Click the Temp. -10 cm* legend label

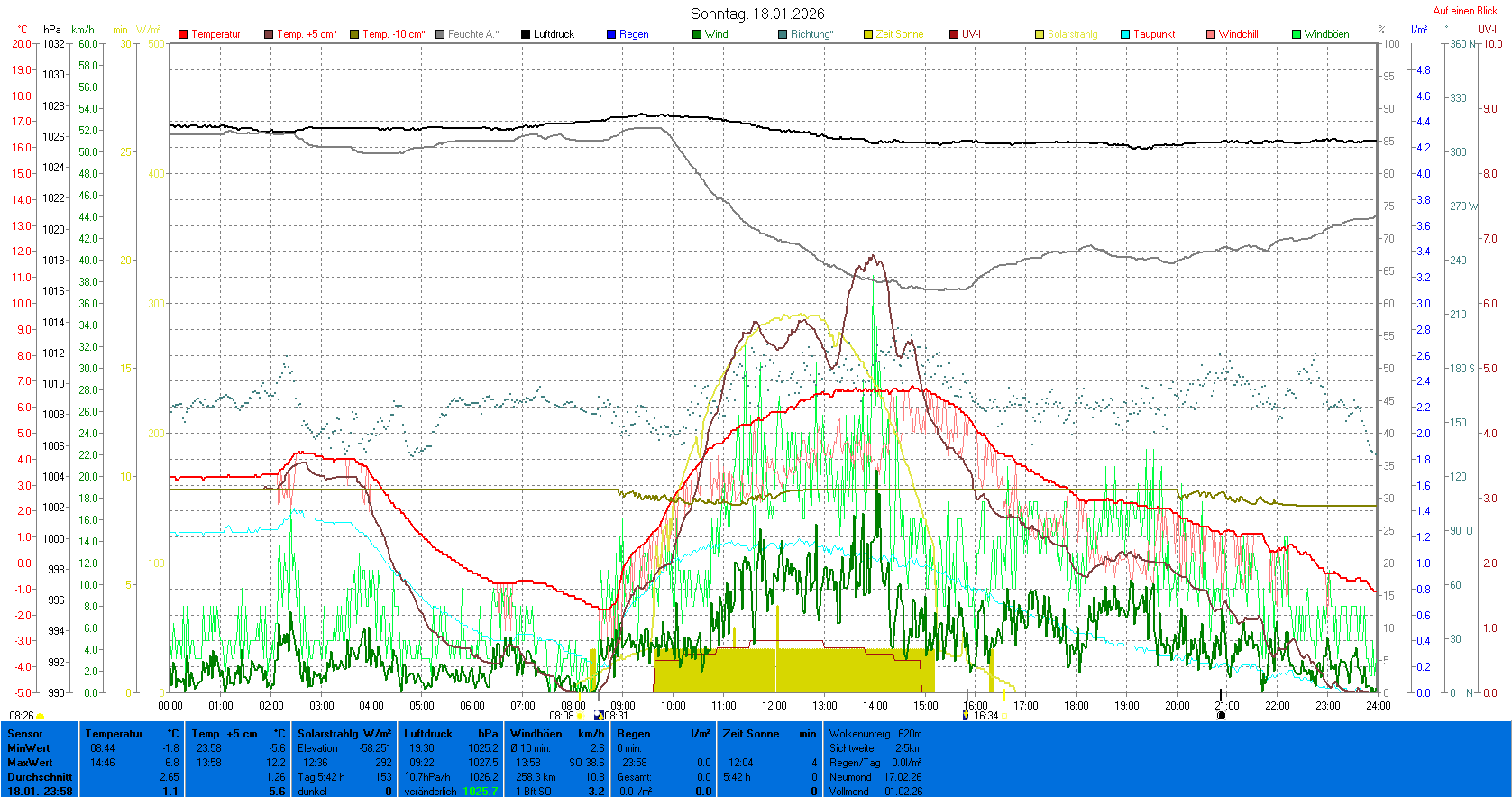point(393,34)
